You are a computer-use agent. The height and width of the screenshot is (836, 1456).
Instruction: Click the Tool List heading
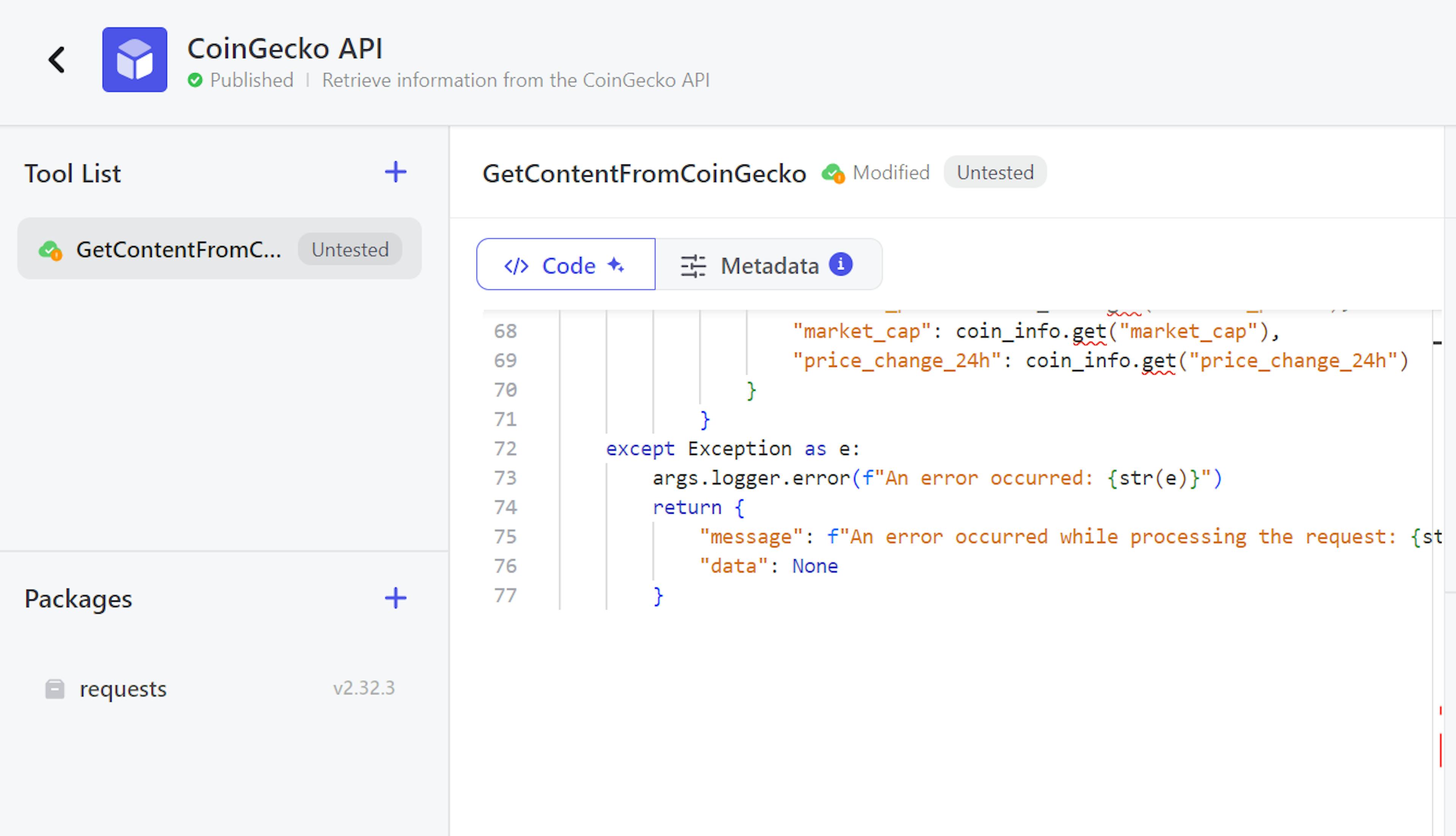(x=72, y=173)
